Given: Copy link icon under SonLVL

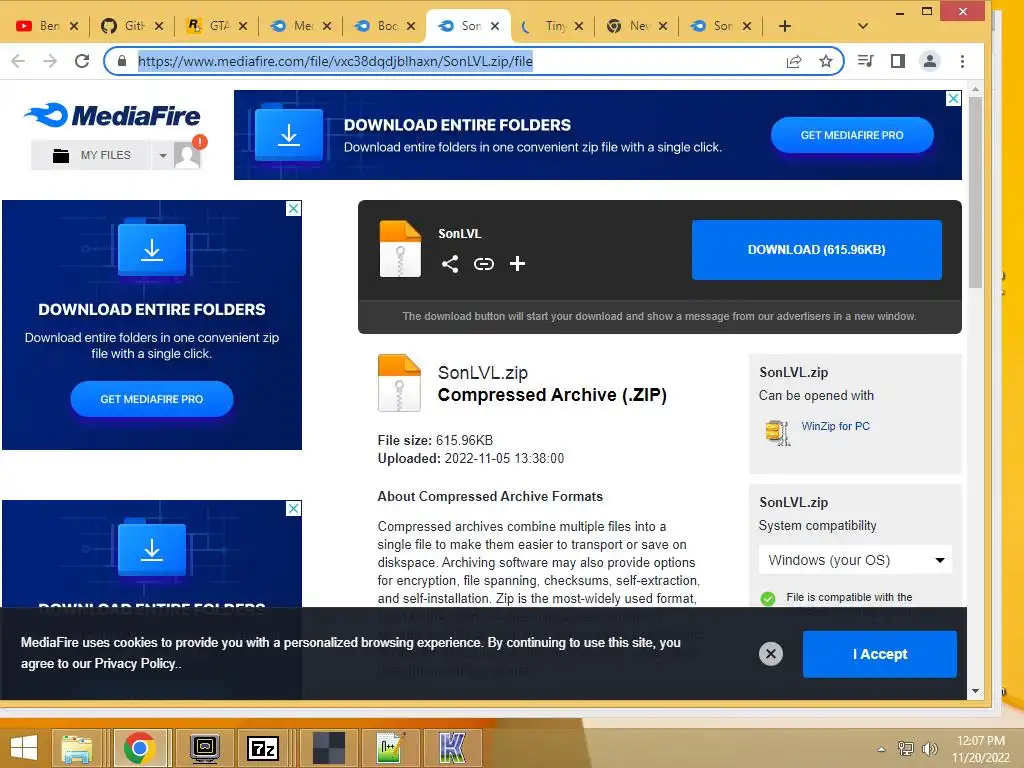Looking at the screenshot, I should coord(483,264).
